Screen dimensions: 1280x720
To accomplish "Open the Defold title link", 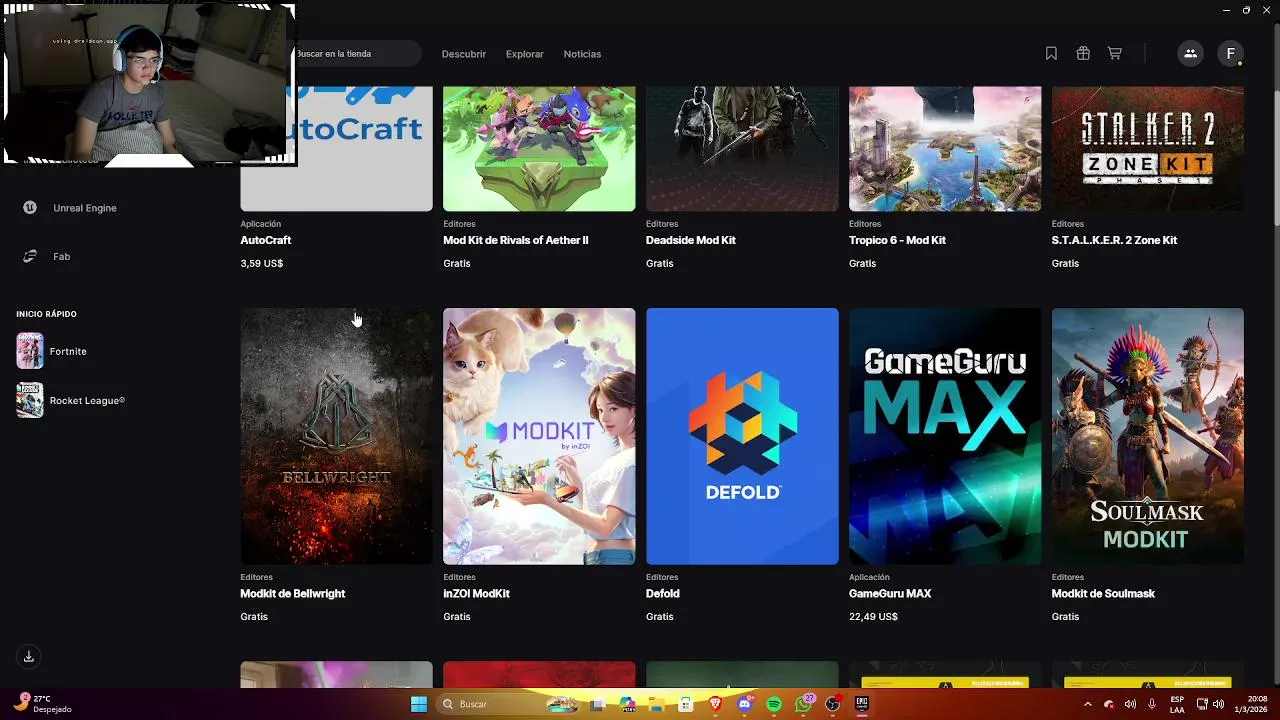I will pyautogui.click(x=663, y=593).
